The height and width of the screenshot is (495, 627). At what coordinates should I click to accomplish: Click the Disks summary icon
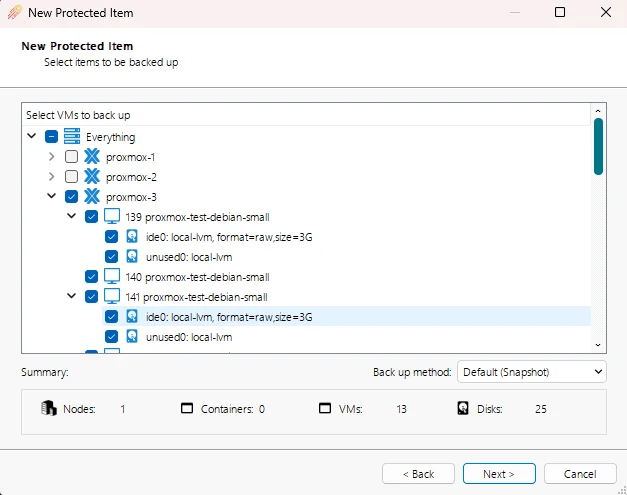463,408
